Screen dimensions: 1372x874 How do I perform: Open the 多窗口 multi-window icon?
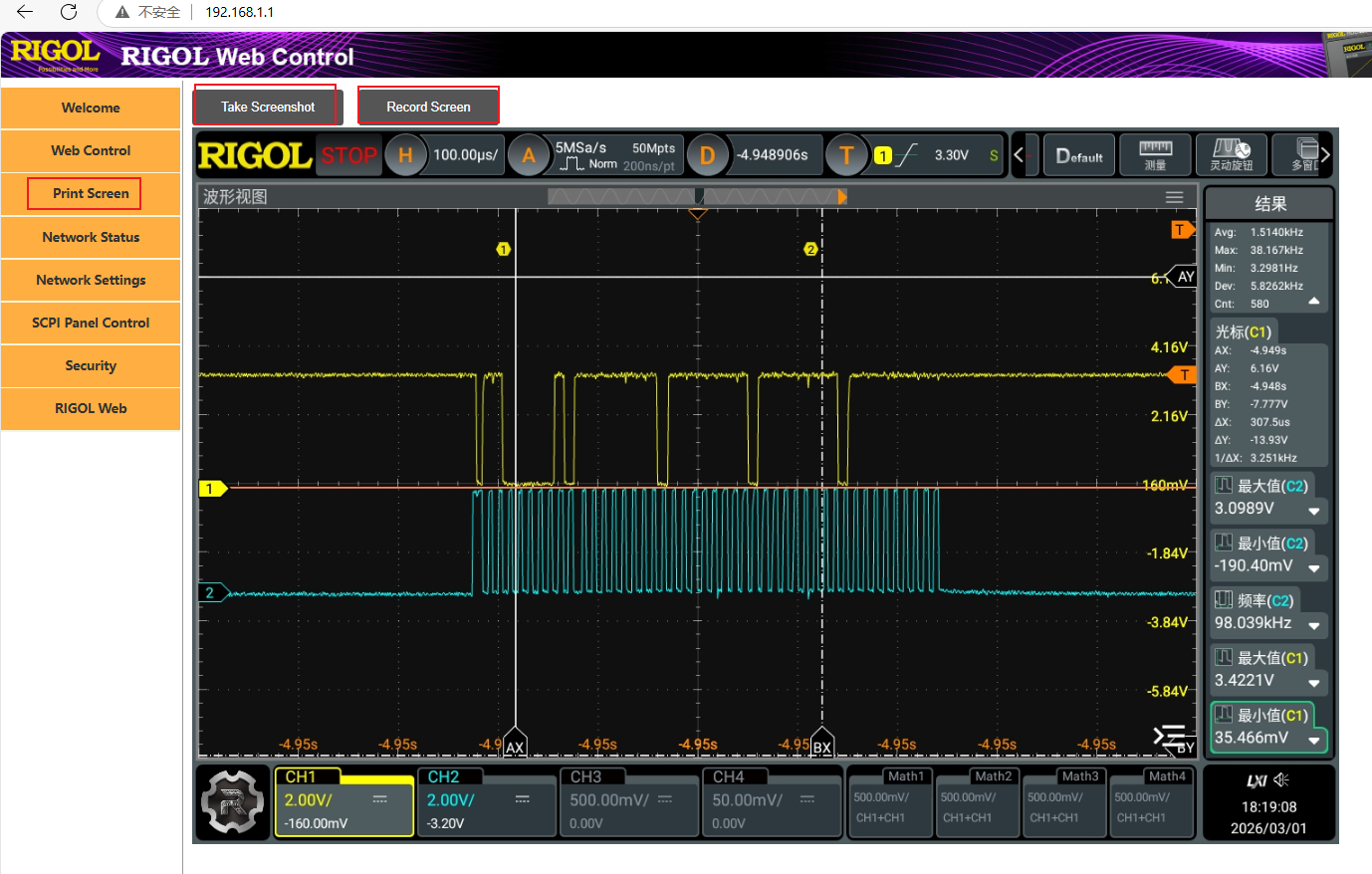point(1304,156)
